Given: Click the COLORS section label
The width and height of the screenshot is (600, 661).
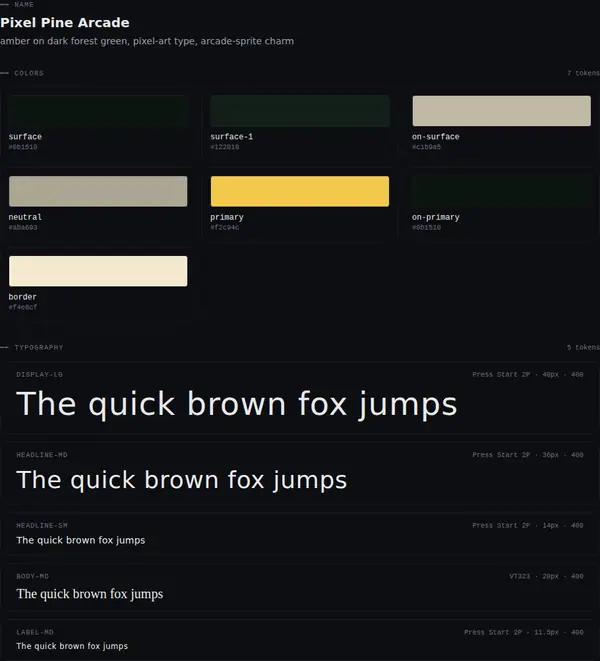Looking at the screenshot, I should (29, 73).
